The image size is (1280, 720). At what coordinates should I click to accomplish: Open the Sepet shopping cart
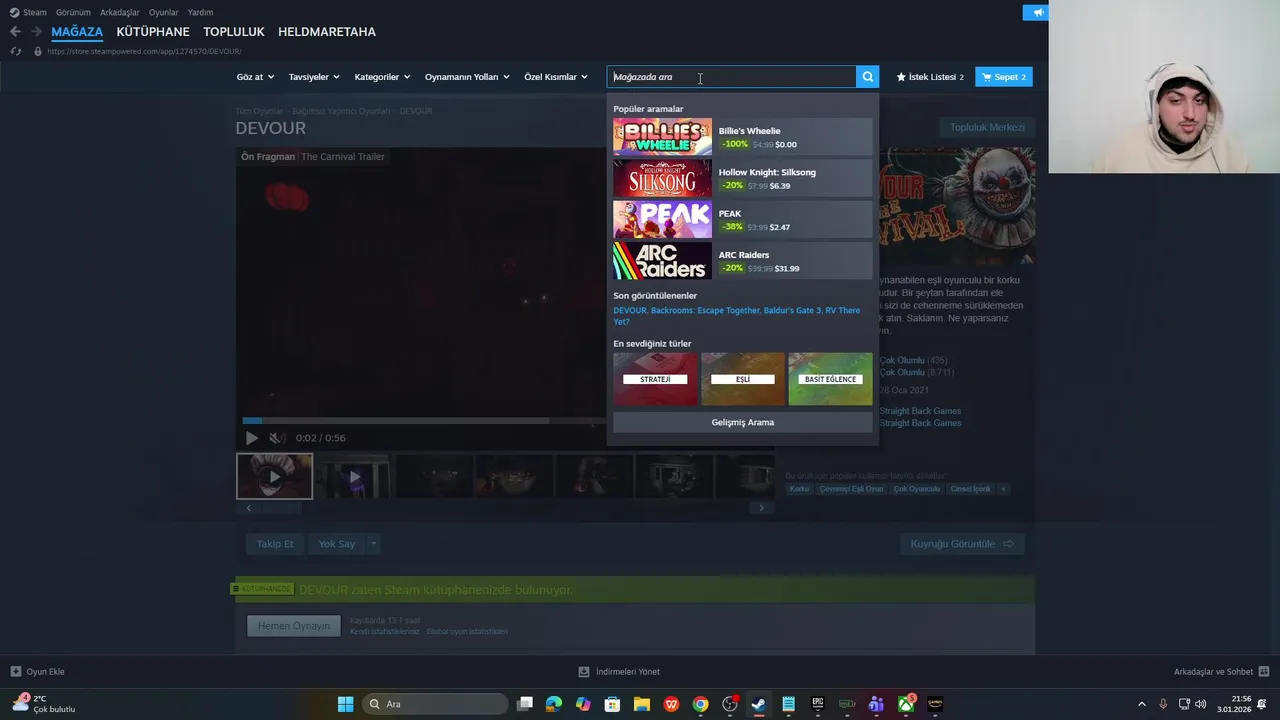coord(1004,77)
